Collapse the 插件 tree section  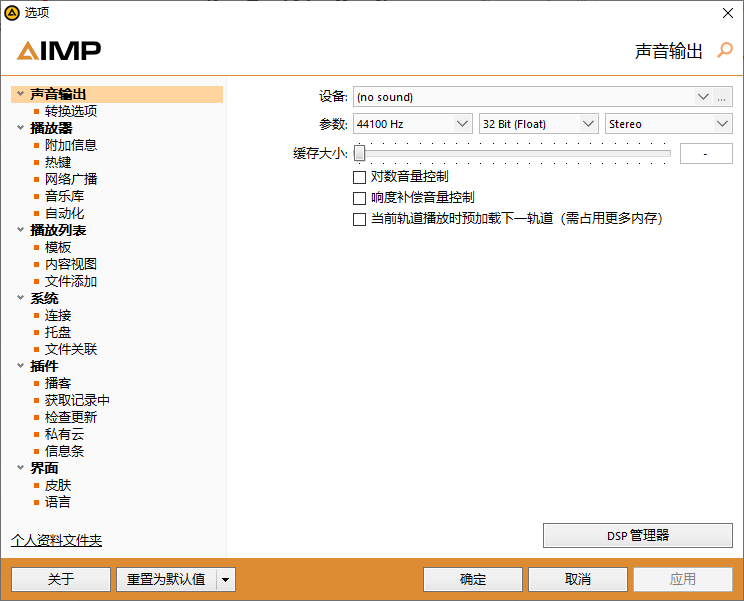click(20, 366)
